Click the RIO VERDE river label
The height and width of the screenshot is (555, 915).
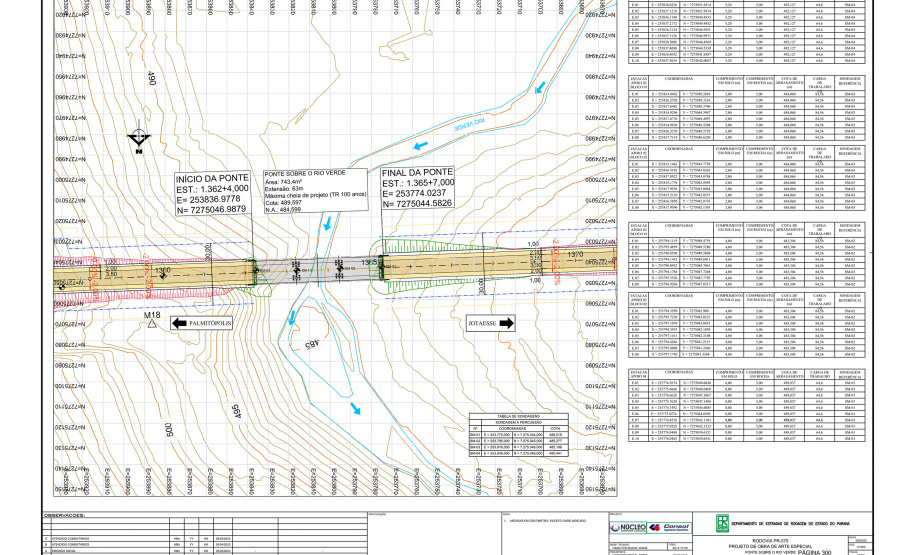coord(470,124)
